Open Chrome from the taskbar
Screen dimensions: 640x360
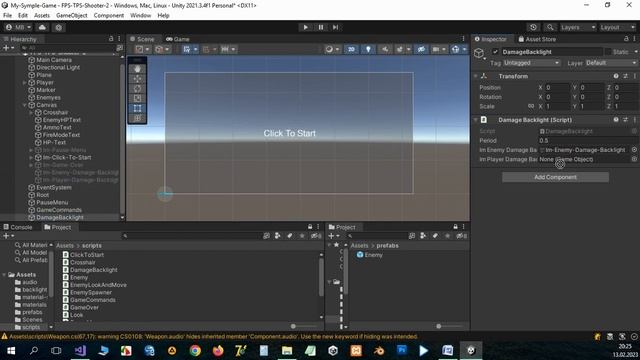[195, 351]
